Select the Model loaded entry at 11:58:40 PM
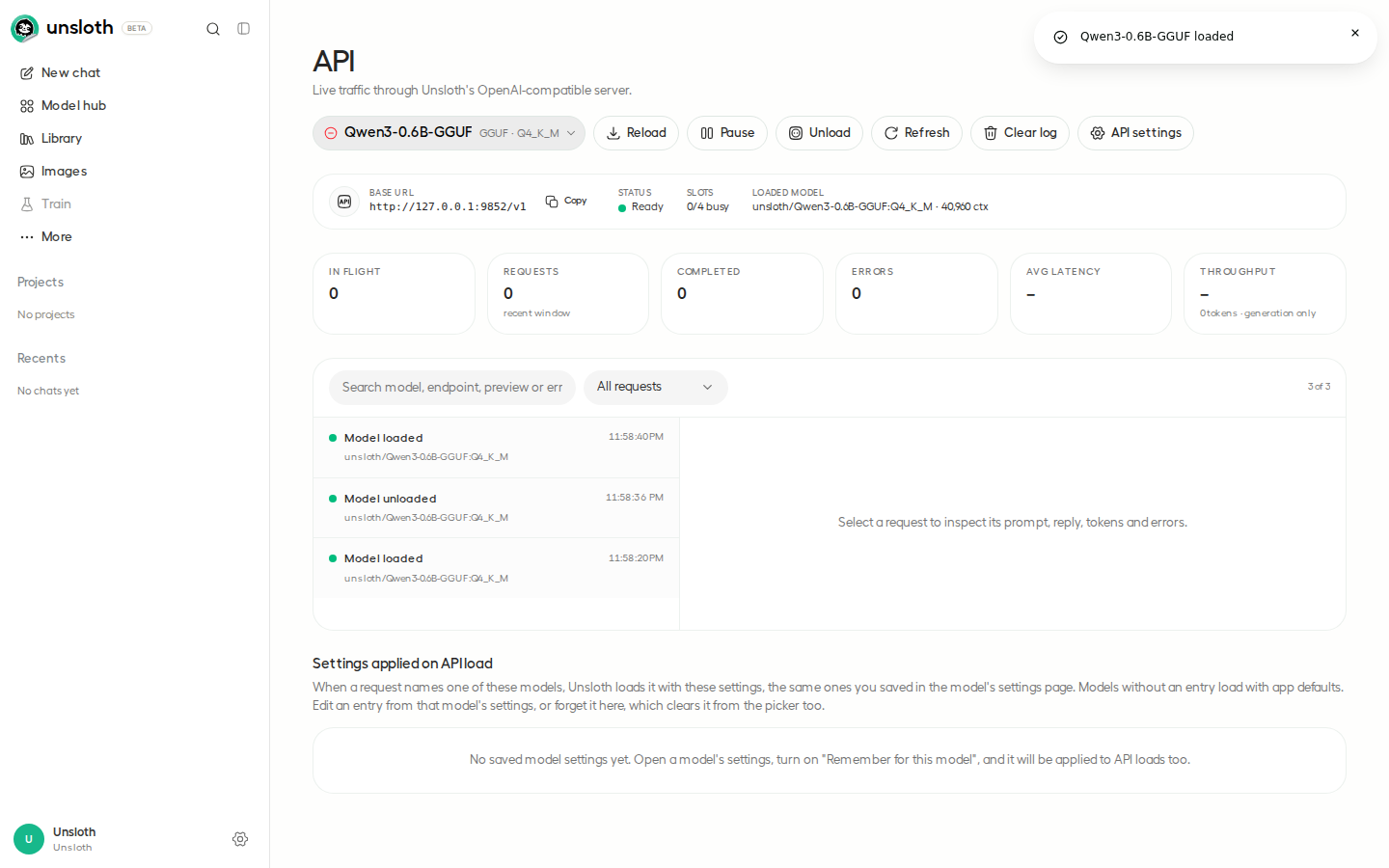This screenshot has height=868, width=1389. coord(496,448)
